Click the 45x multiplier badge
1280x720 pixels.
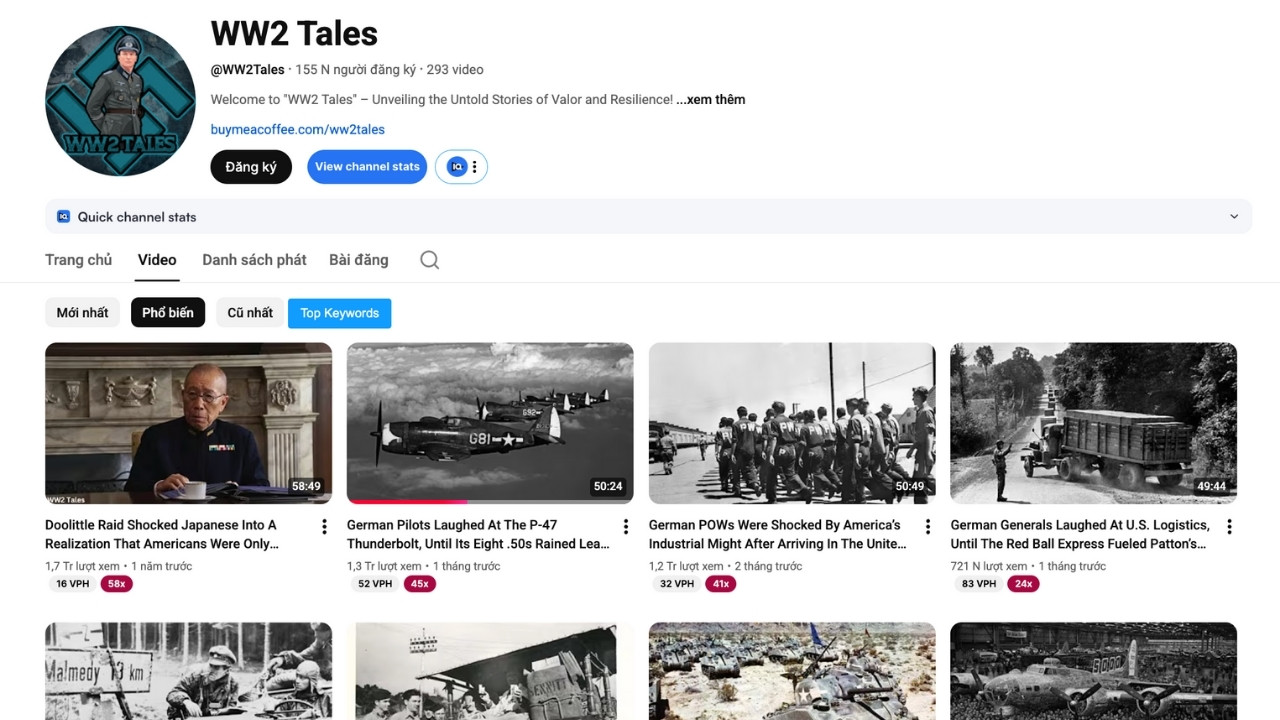[x=419, y=584]
